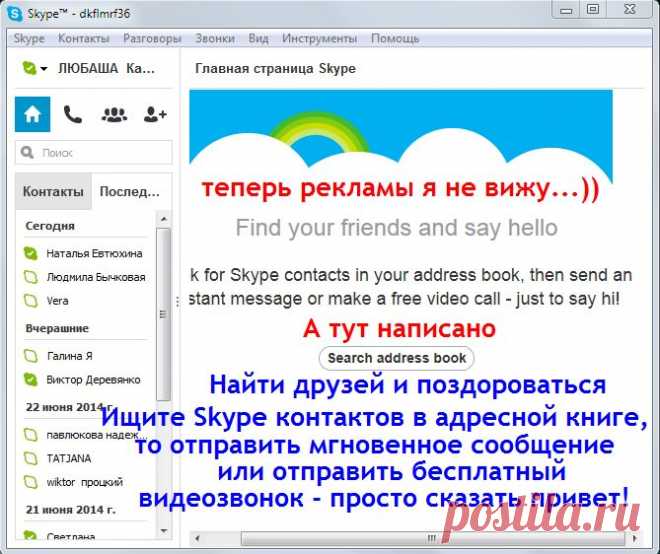660x554 pixels.
Task: Click the sidebar splitter handle
Action: point(177,301)
